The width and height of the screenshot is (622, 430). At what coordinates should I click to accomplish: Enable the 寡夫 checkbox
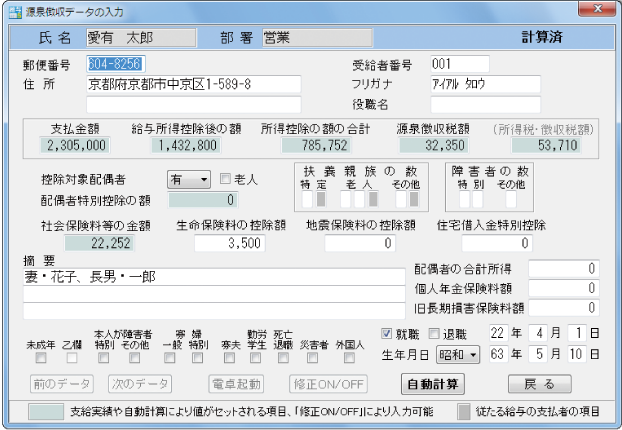click(228, 356)
